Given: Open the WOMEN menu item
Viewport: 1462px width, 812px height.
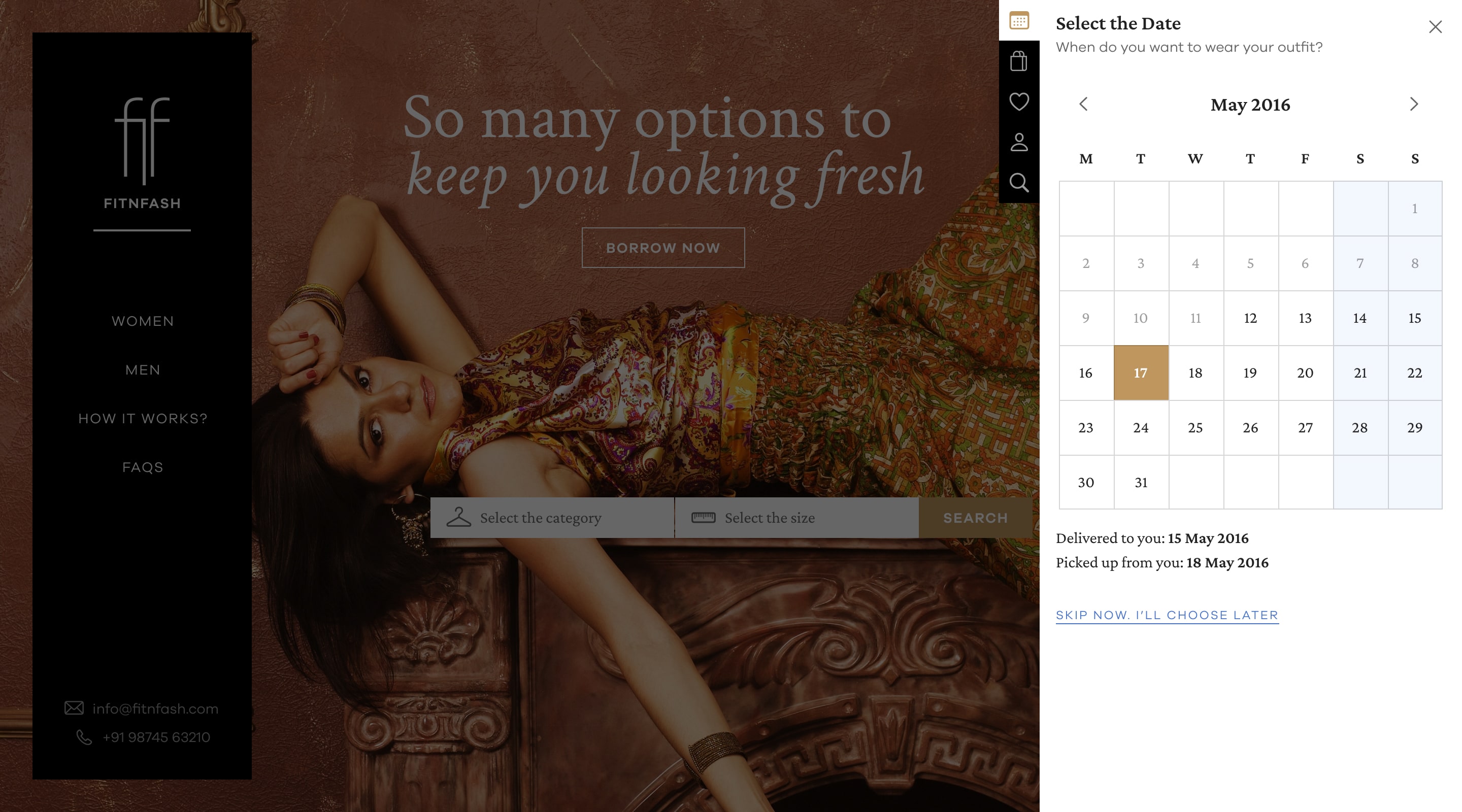Looking at the screenshot, I should coord(142,321).
